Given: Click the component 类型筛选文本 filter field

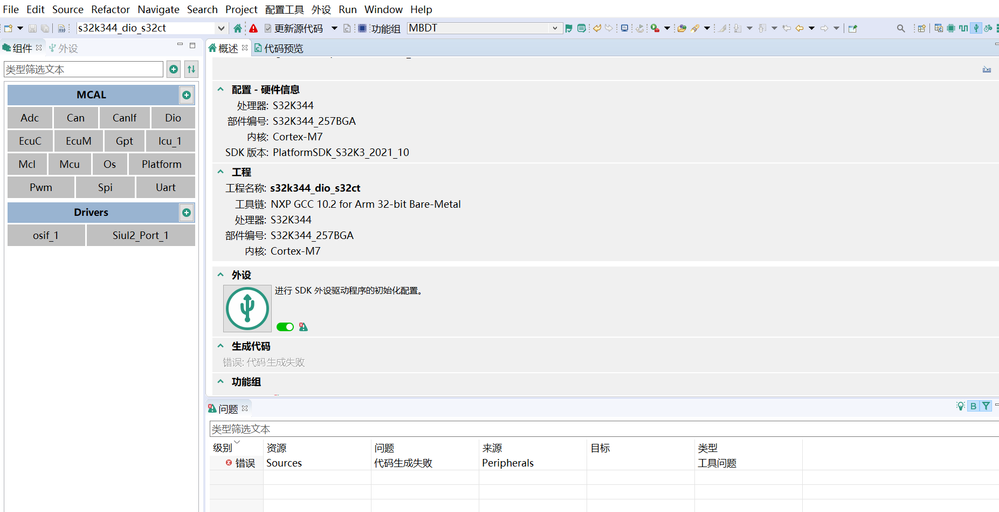Looking at the screenshot, I should click(x=84, y=69).
